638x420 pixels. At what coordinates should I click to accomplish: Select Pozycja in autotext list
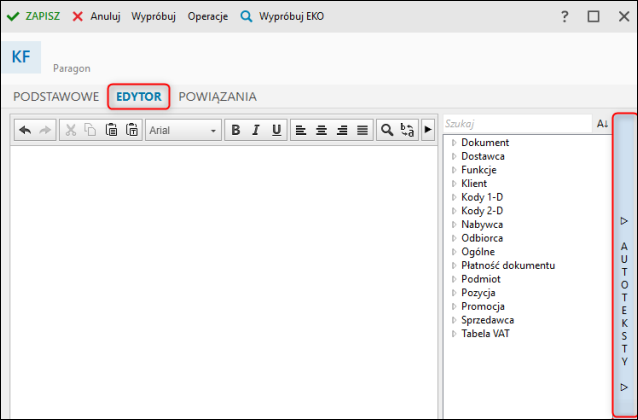click(478, 293)
